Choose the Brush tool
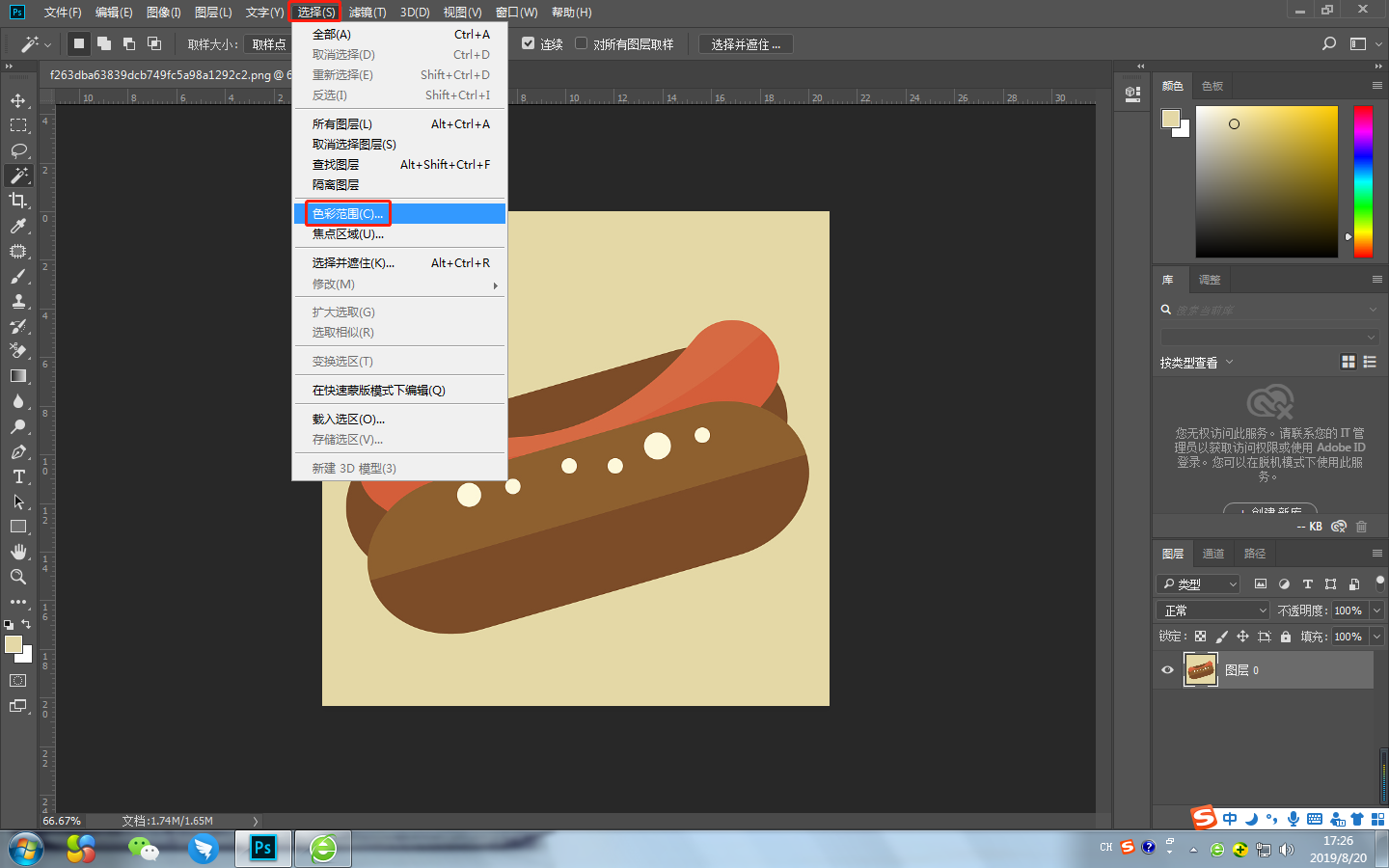Screen dimensions: 1389x868 [x=19, y=276]
